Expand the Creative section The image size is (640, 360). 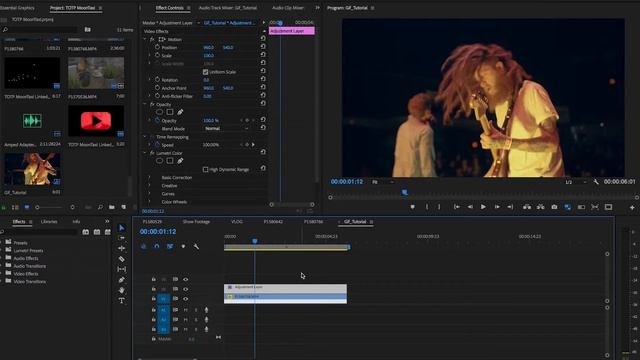coord(149,185)
